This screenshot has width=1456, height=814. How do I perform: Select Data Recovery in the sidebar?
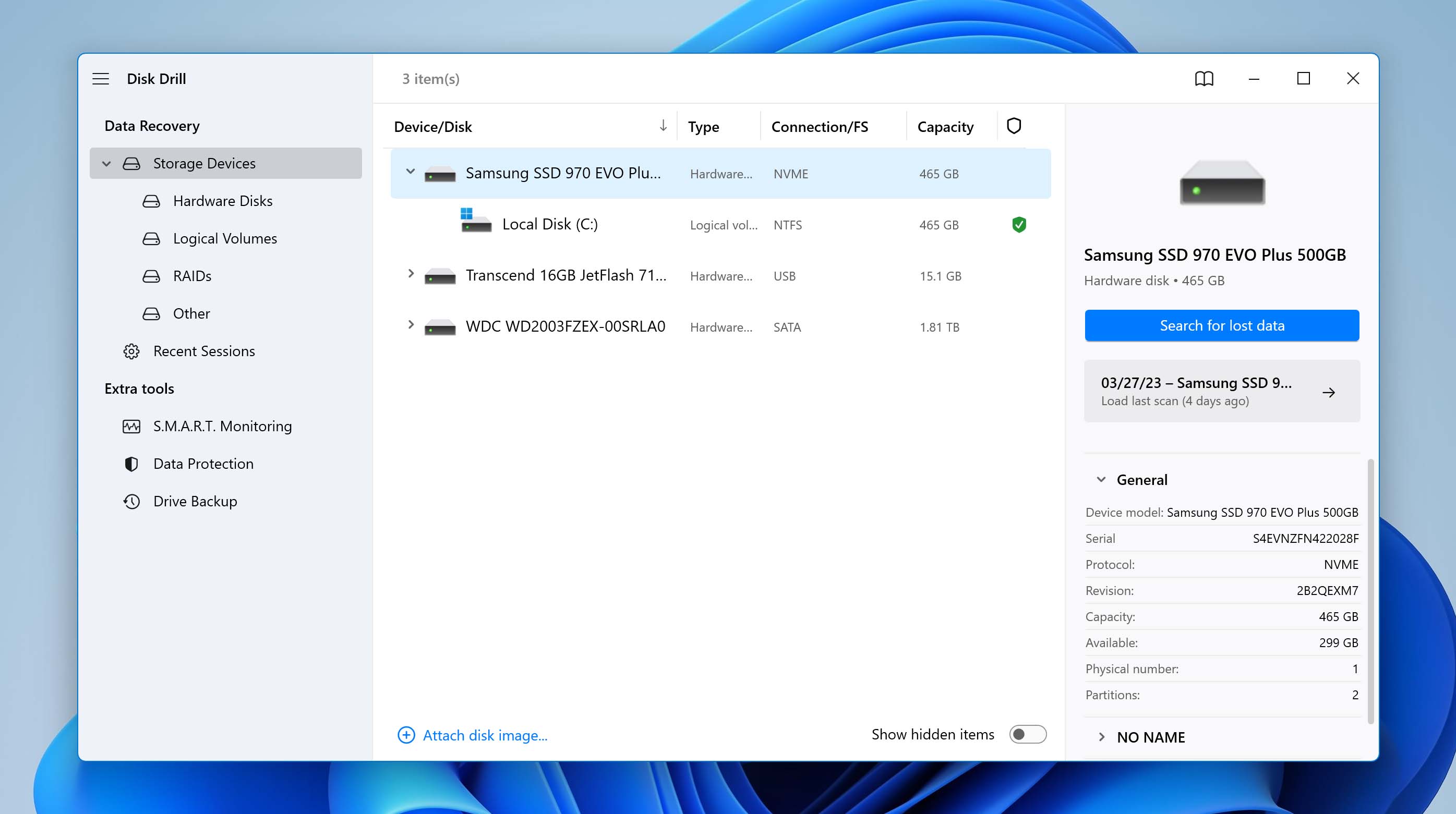coord(151,125)
